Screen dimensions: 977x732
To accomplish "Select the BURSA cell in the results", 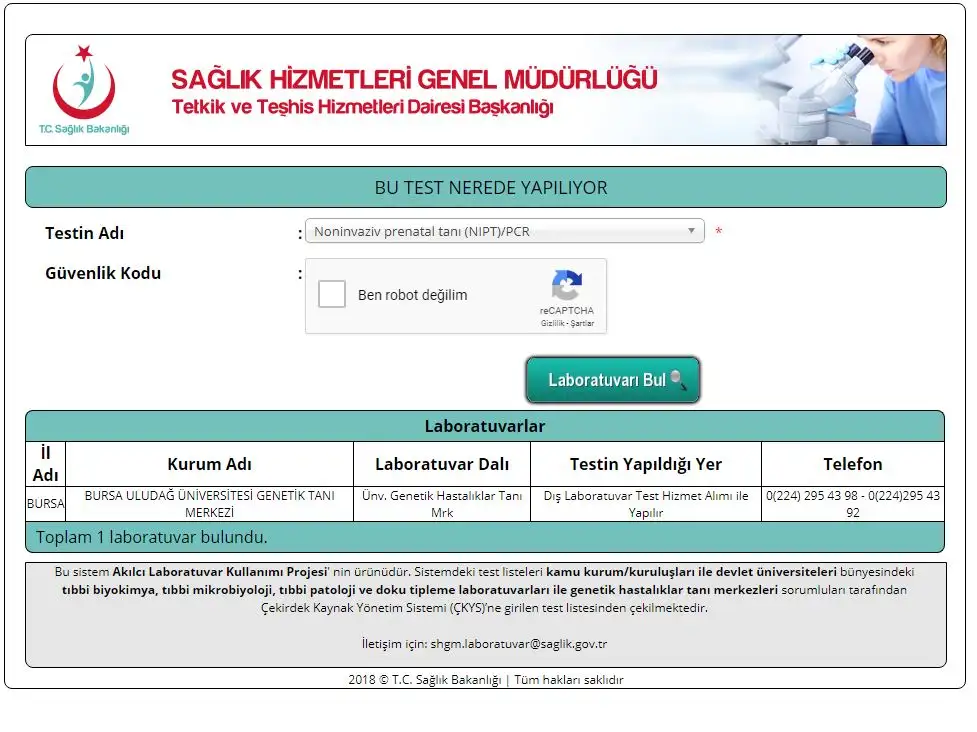I will [x=45, y=504].
